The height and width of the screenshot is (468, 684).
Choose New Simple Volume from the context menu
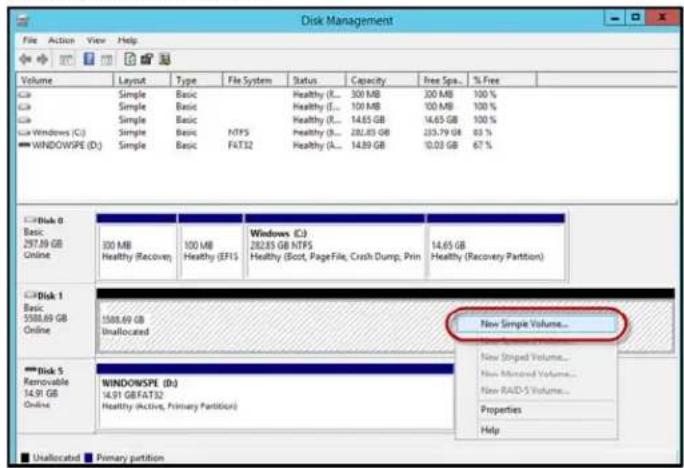point(536,324)
